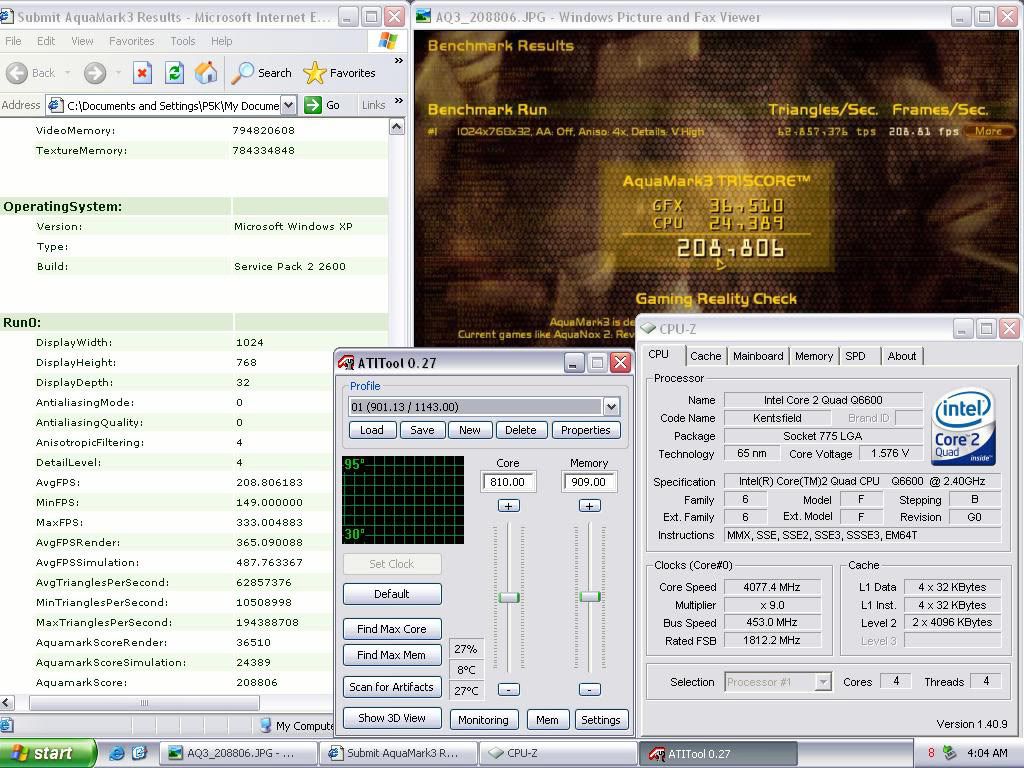Increase Memory clock with plus button
The height and width of the screenshot is (768, 1024).
tap(590, 506)
